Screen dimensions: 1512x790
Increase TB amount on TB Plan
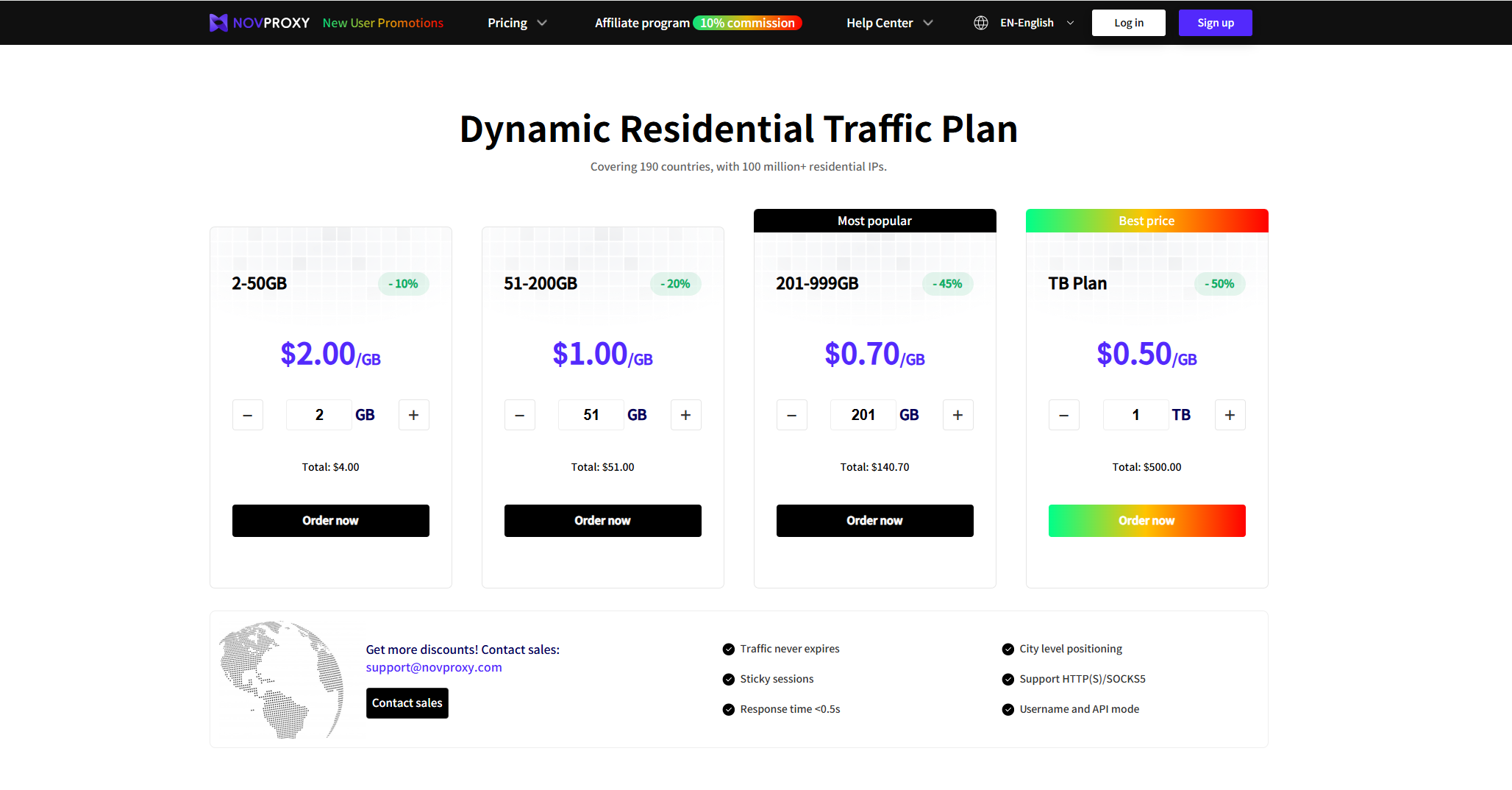tap(1230, 415)
